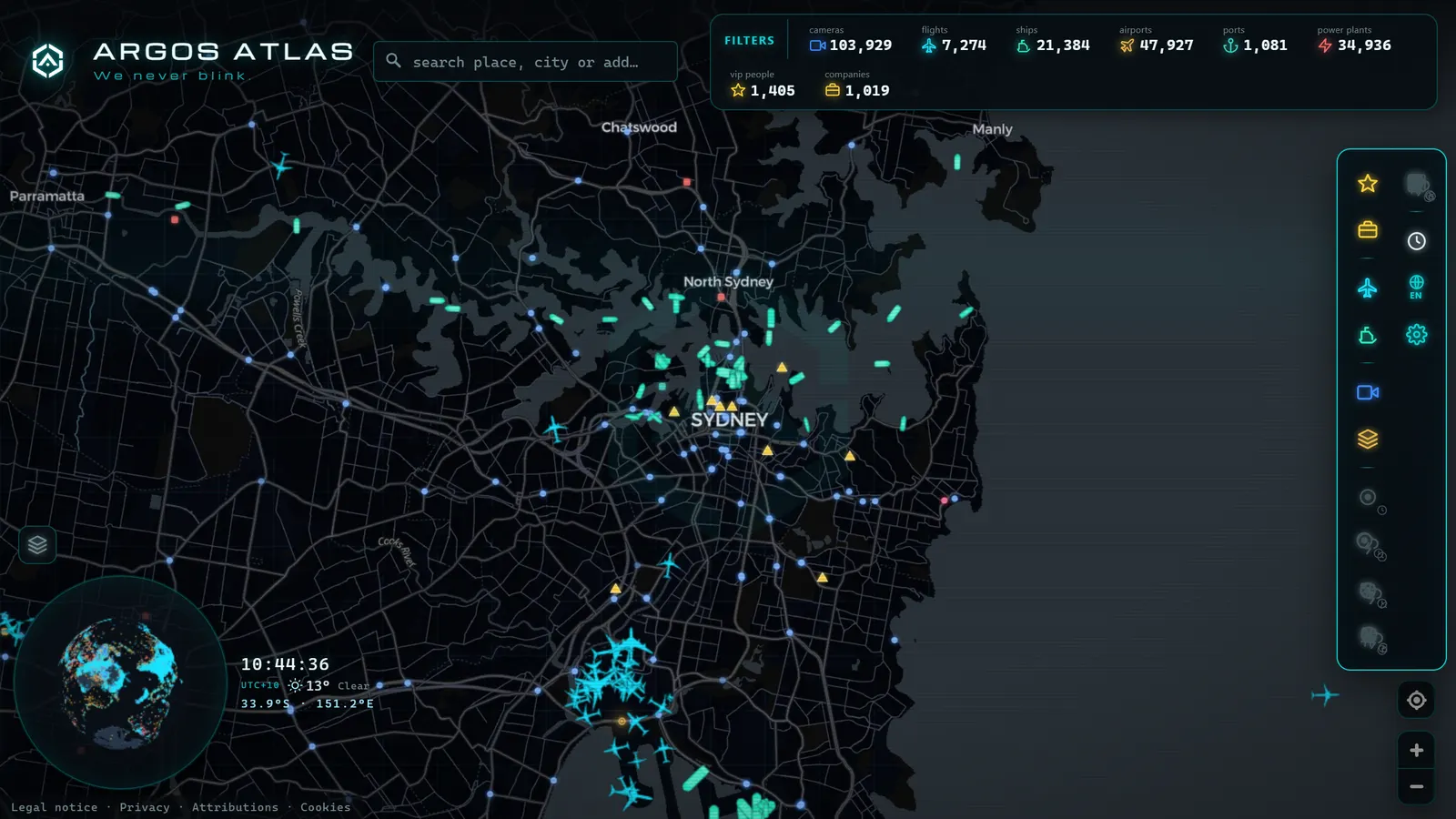This screenshot has height=819, width=1456.
Task: Select the ship icon in sidebar
Action: click(1368, 336)
